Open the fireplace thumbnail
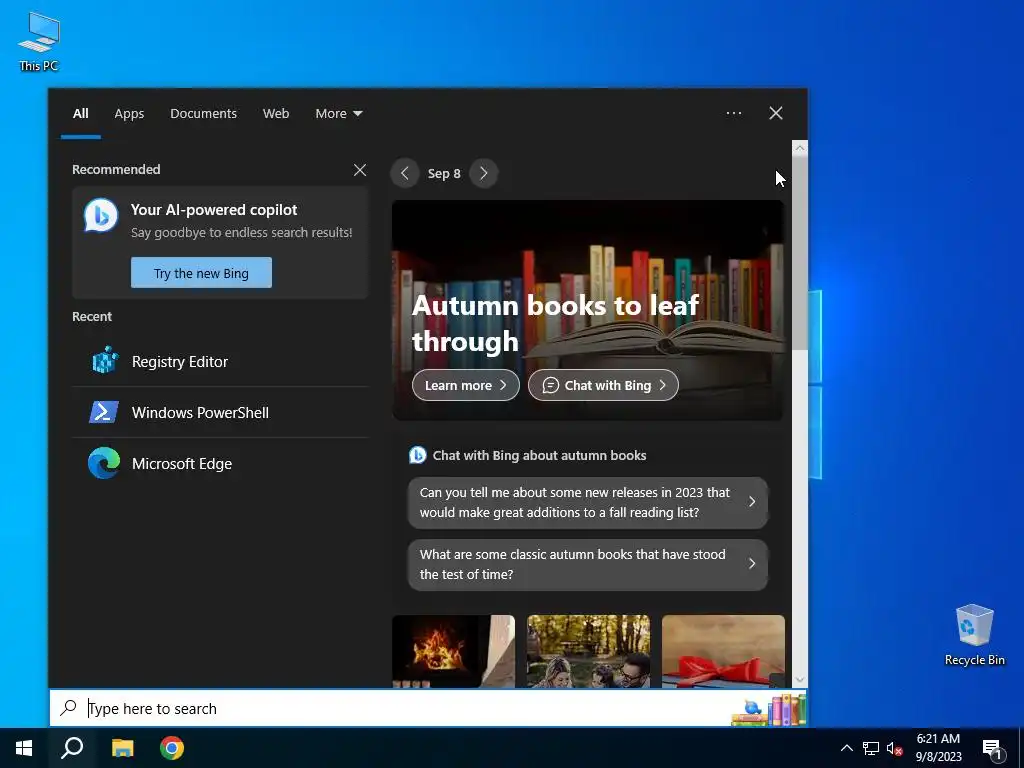Viewport: 1024px width, 768px height. 453,651
